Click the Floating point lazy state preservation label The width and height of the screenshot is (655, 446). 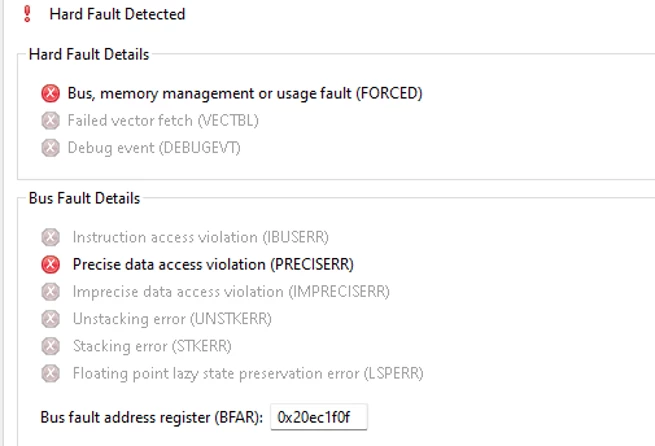(248, 373)
